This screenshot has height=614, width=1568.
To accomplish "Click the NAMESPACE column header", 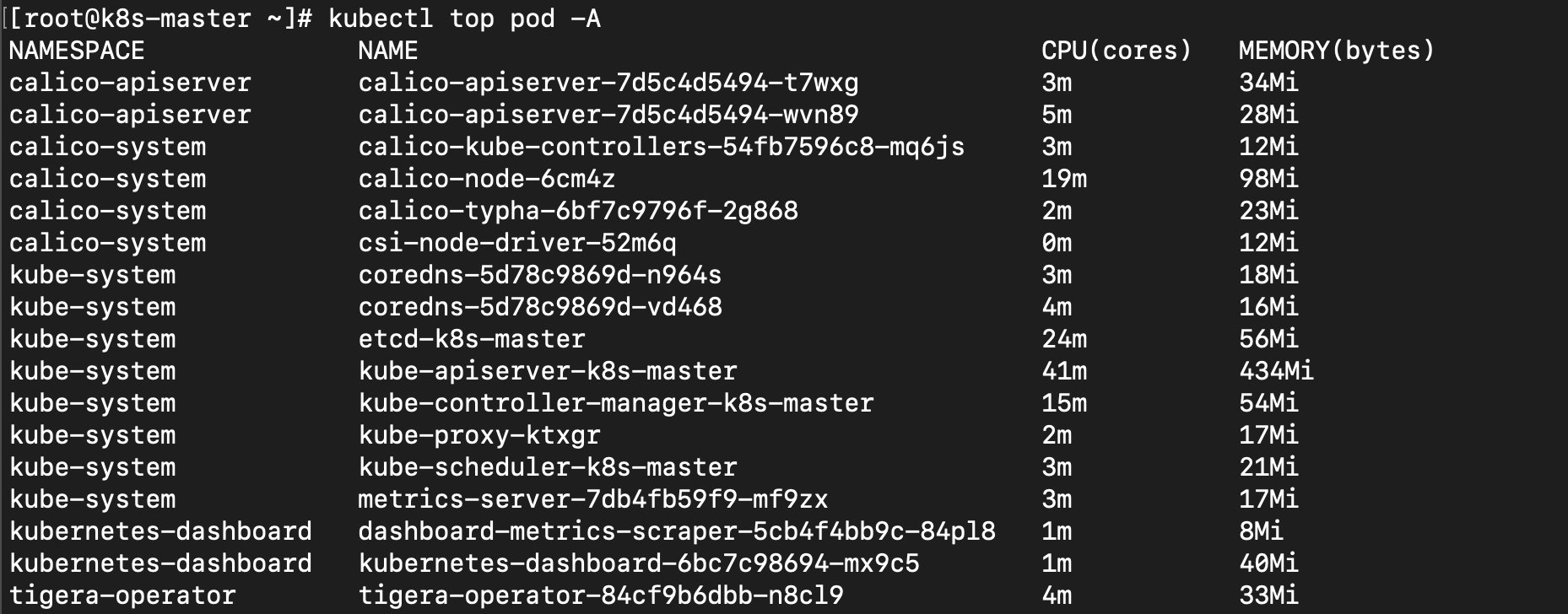I will (x=77, y=51).
